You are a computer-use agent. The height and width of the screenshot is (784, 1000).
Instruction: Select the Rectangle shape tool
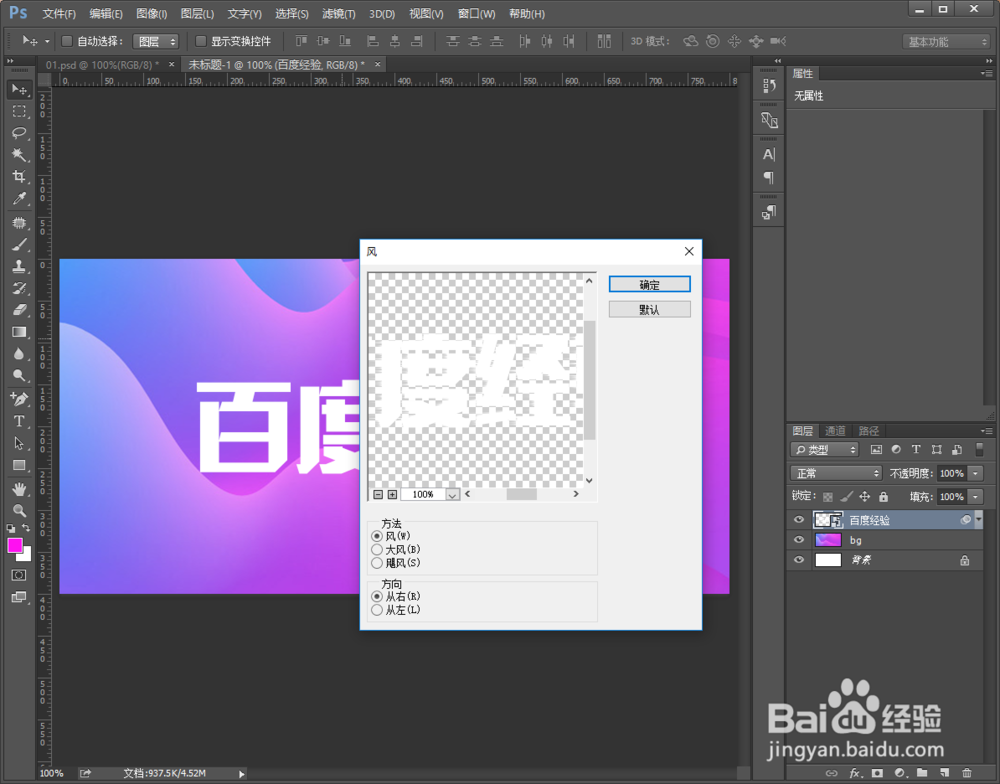click(19, 465)
